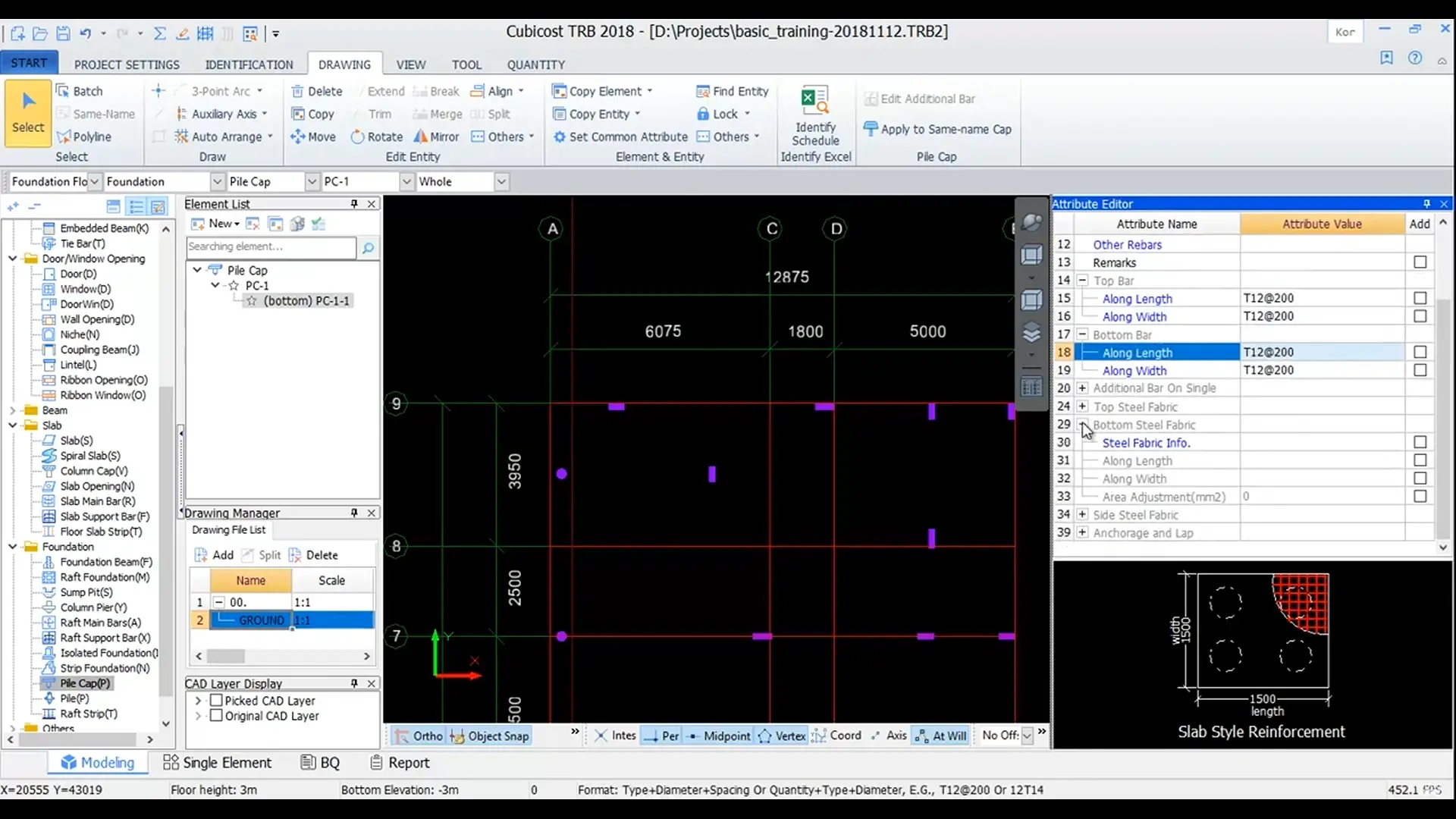Select the Mirror tool in Edit Entity

(436, 136)
